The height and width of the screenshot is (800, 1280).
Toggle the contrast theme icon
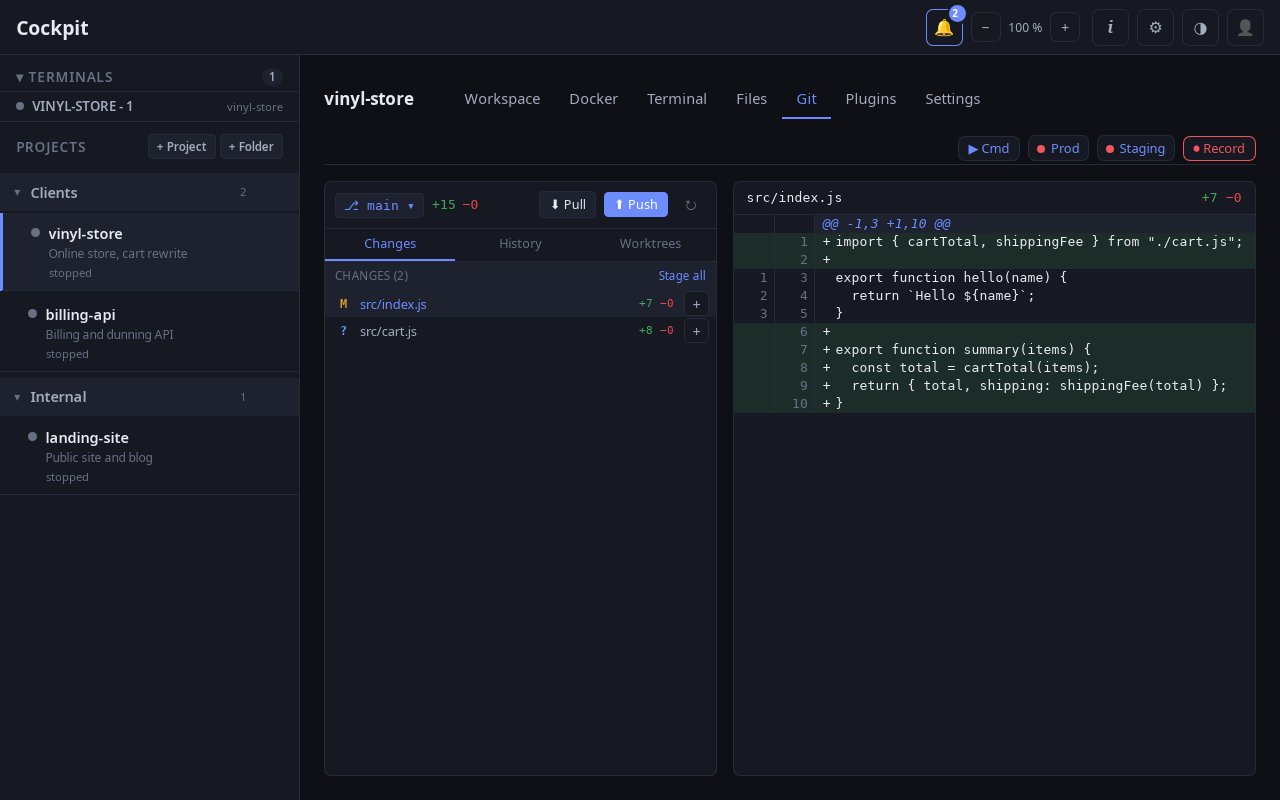point(1200,28)
